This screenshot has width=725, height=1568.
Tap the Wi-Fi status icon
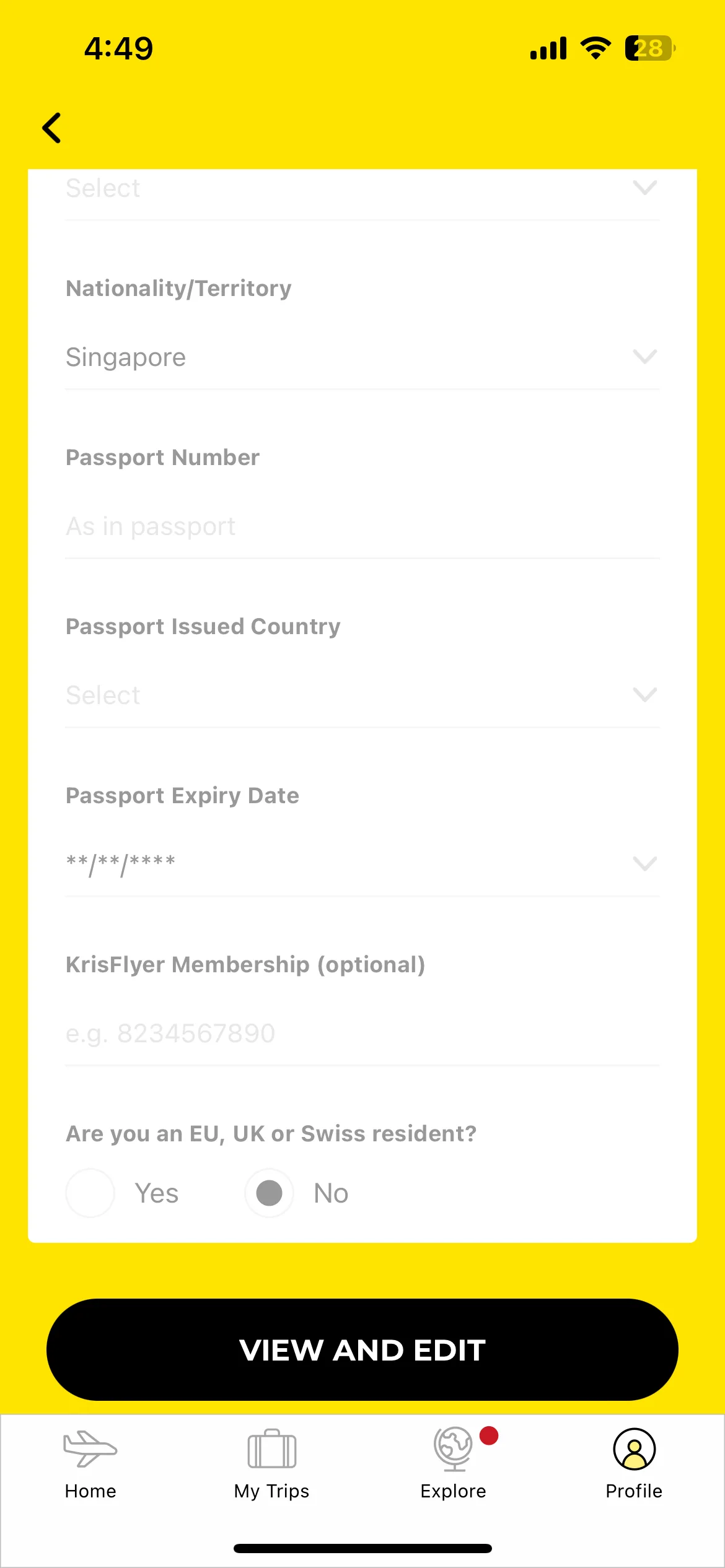[595, 48]
